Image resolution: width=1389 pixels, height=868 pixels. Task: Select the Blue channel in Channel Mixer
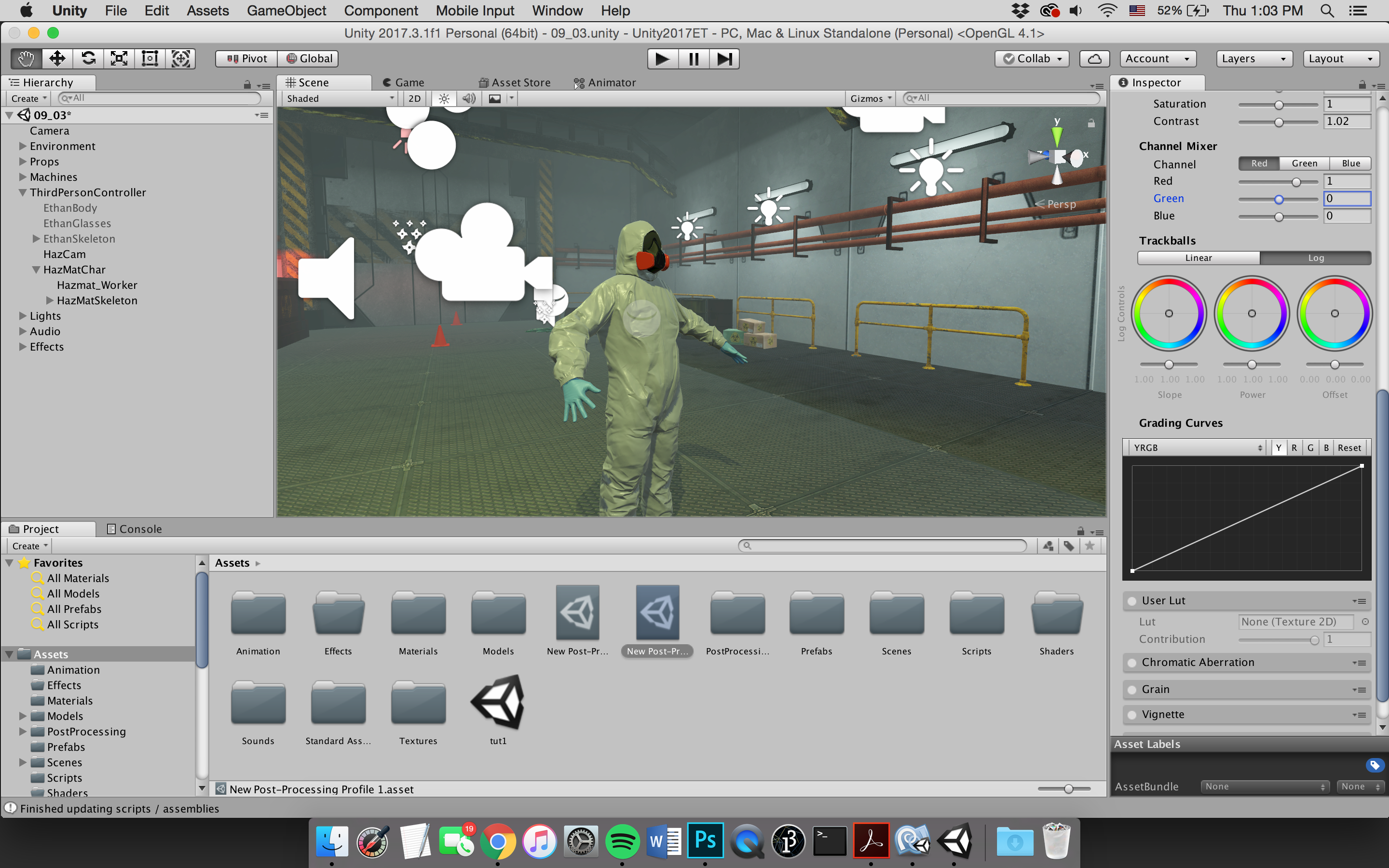coord(1350,163)
